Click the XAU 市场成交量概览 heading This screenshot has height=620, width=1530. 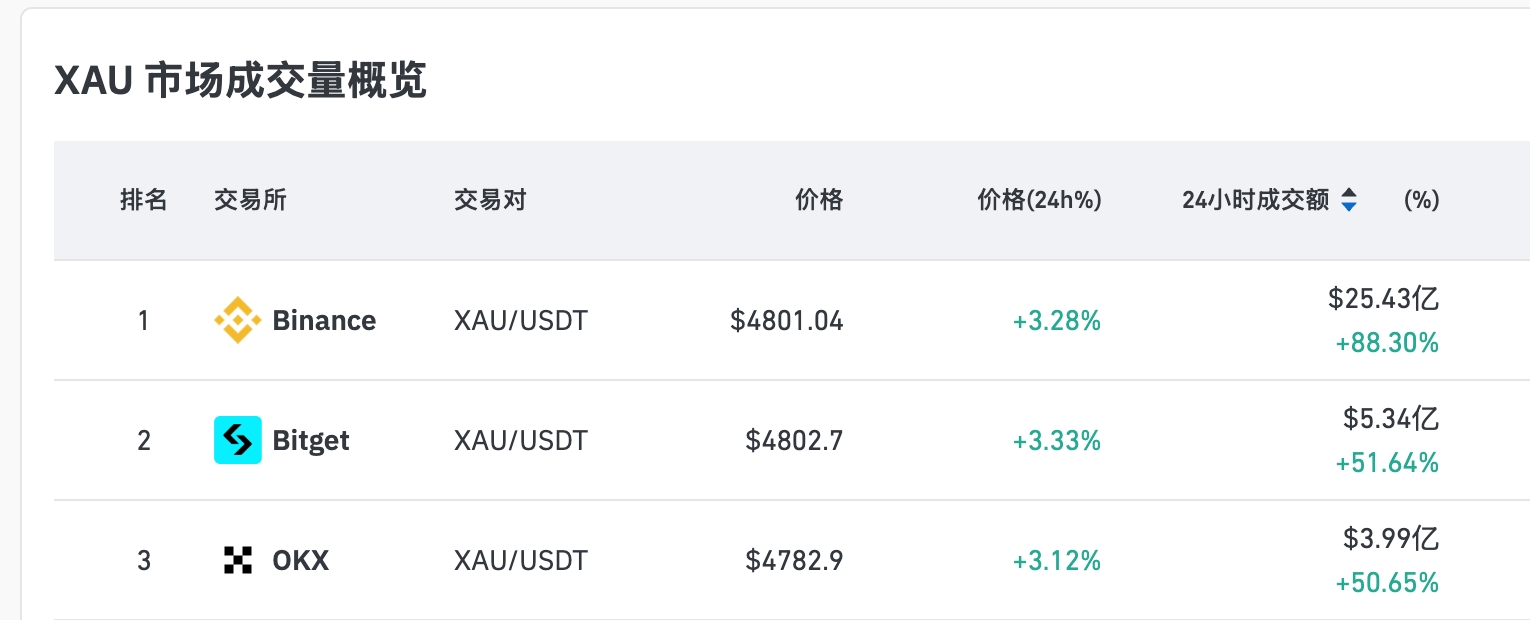tap(240, 81)
